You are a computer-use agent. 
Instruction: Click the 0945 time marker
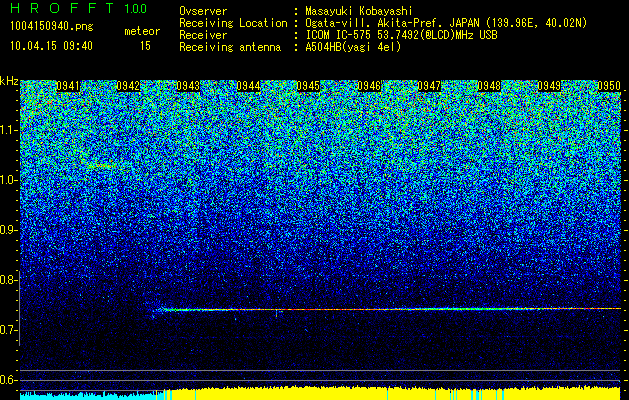coord(308,86)
